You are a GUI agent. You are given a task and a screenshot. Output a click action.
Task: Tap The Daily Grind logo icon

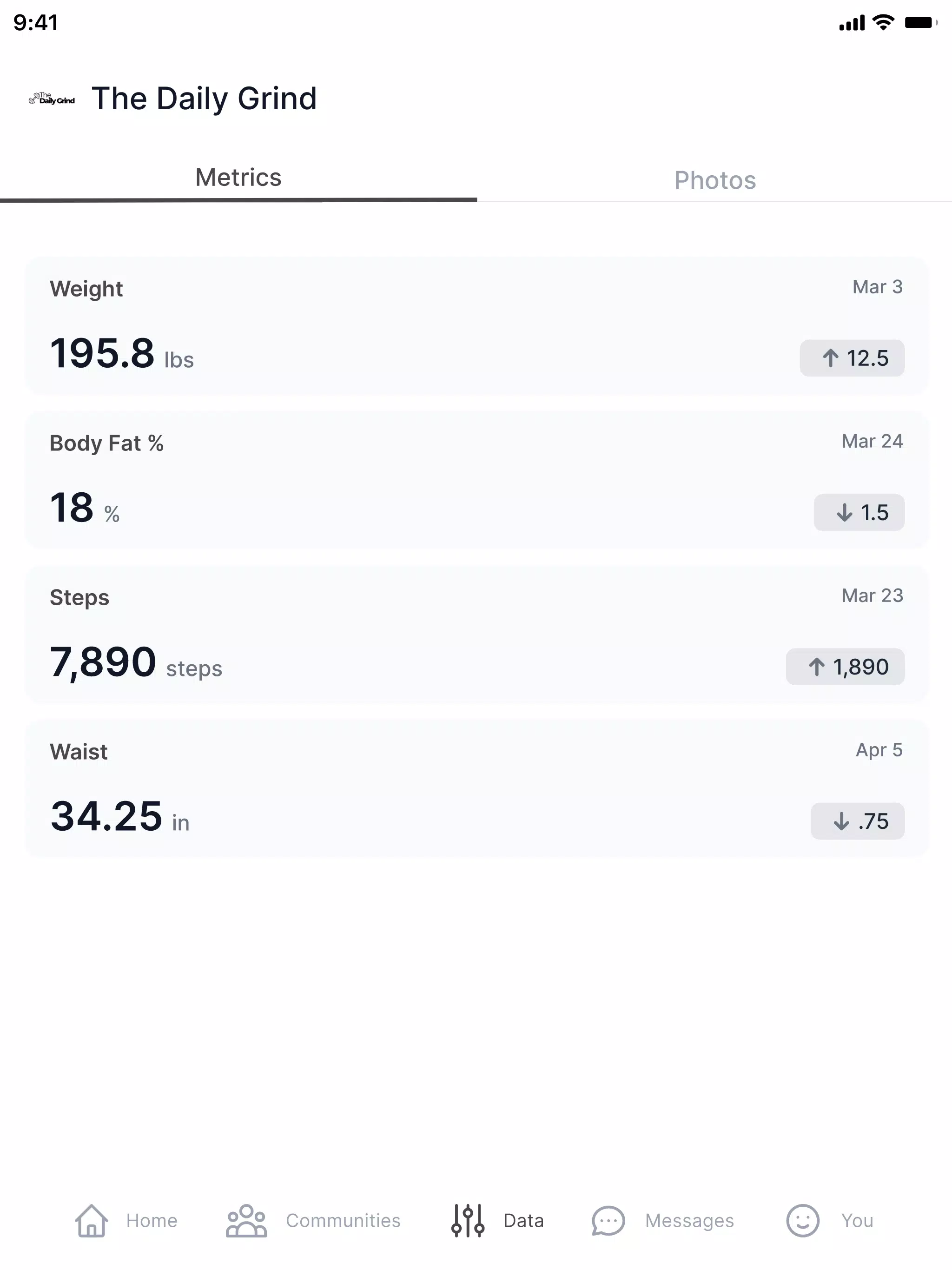pos(52,99)
